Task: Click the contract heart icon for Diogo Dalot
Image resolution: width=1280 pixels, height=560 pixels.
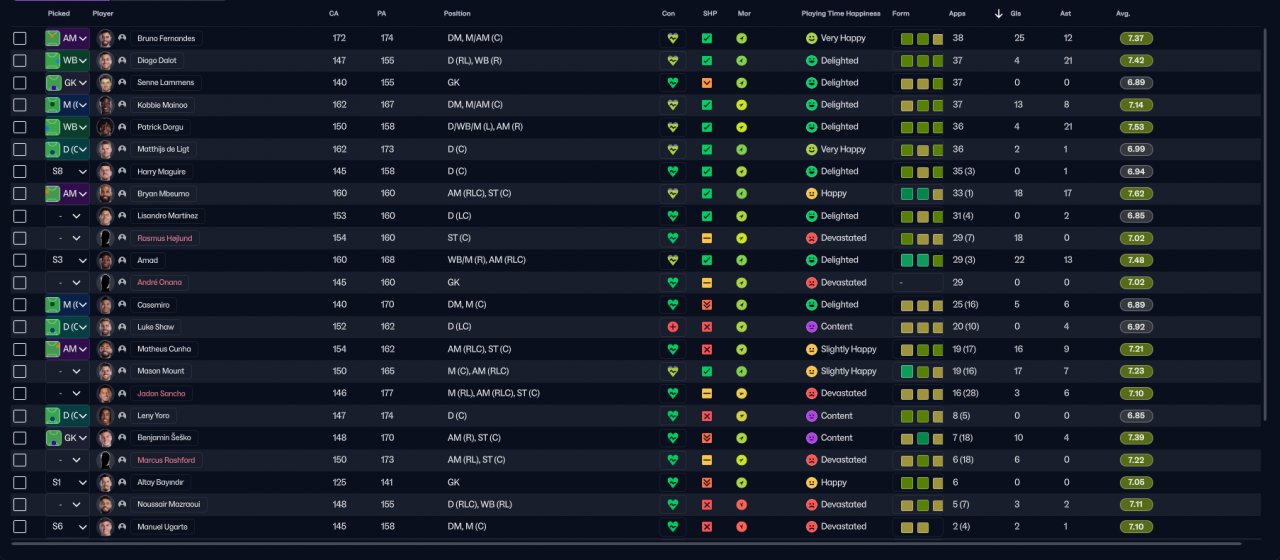Action: 673,60
